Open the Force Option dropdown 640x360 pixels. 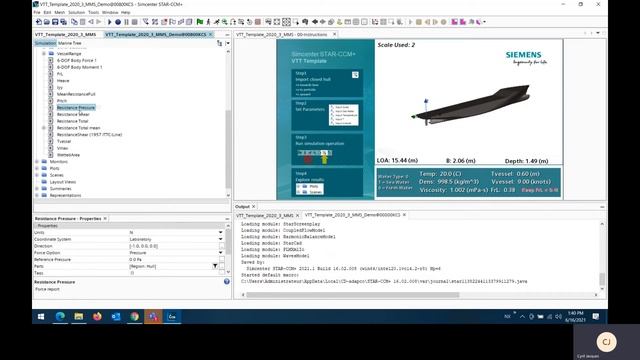click(x=220, y=253)
